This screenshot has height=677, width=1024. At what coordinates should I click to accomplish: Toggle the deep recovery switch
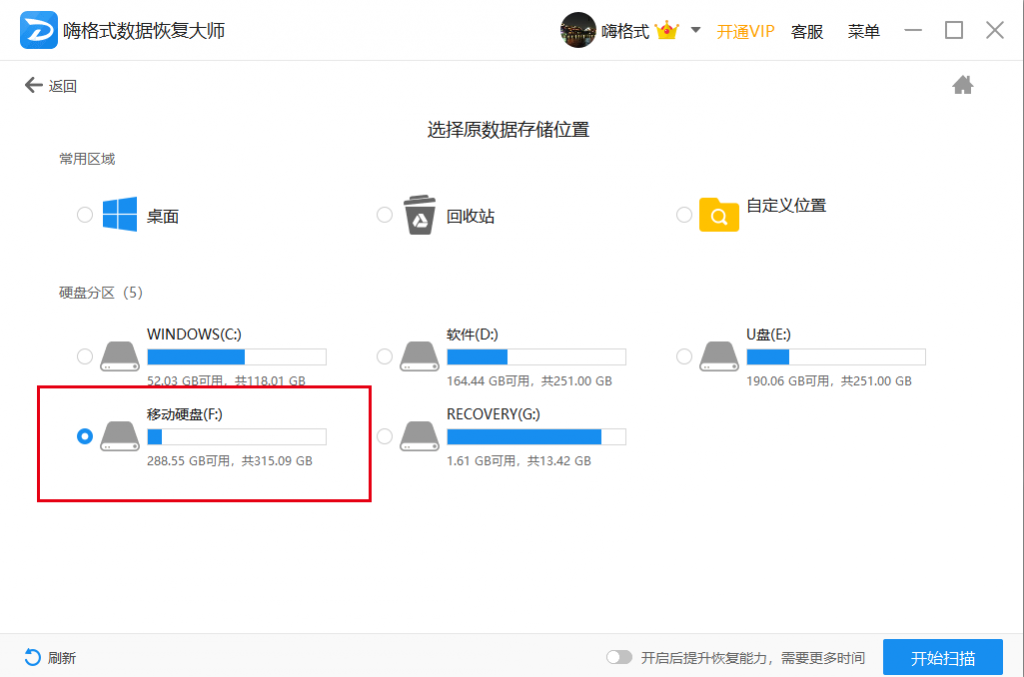tap(619, 657)
